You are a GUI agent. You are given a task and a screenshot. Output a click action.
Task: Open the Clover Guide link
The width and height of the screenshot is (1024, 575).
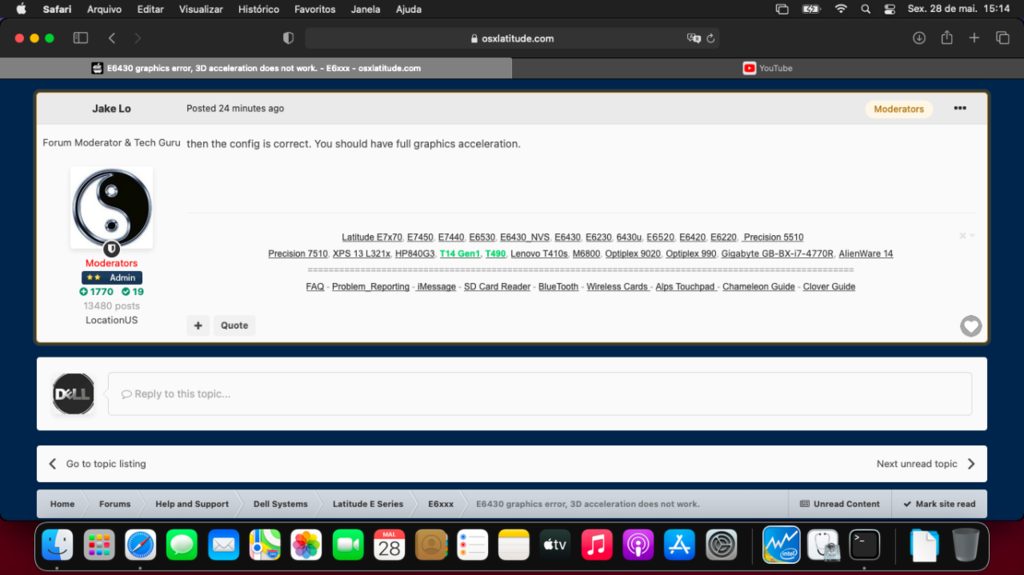(829, 287)
